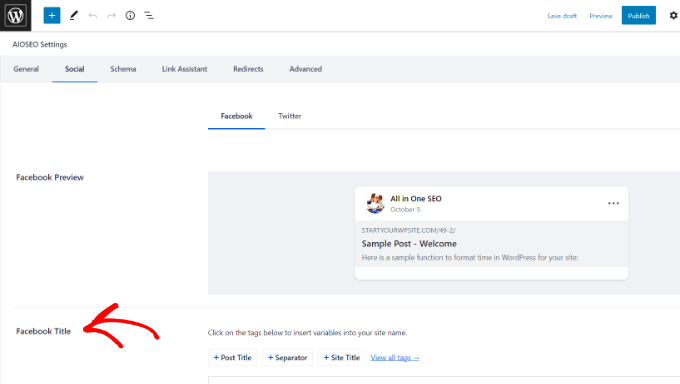The height and width of the screenshot is (384, 680).
Task: Click the undo arrow icon
Action: [x=92, y=16]
